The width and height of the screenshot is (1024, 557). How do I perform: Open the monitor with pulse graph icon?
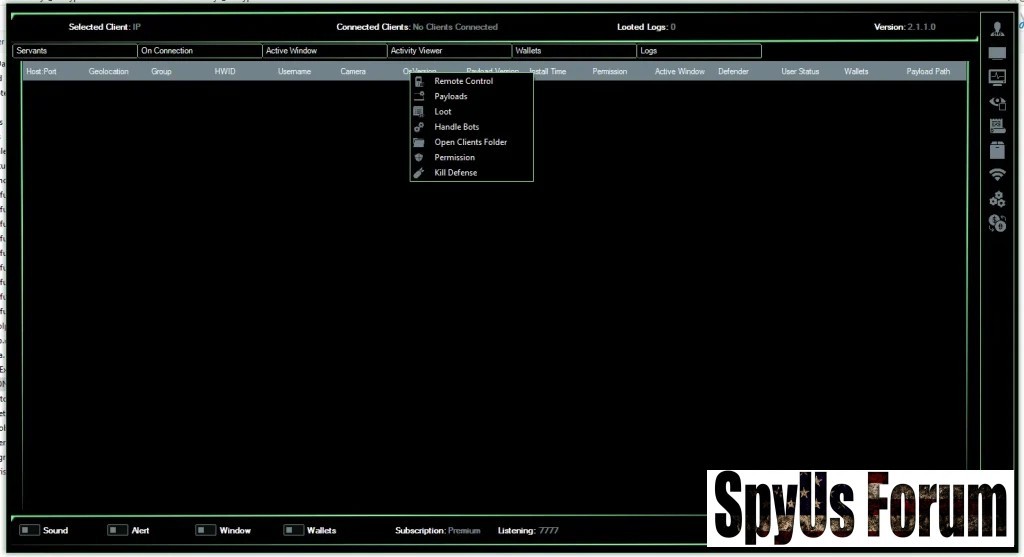point(997,77)
